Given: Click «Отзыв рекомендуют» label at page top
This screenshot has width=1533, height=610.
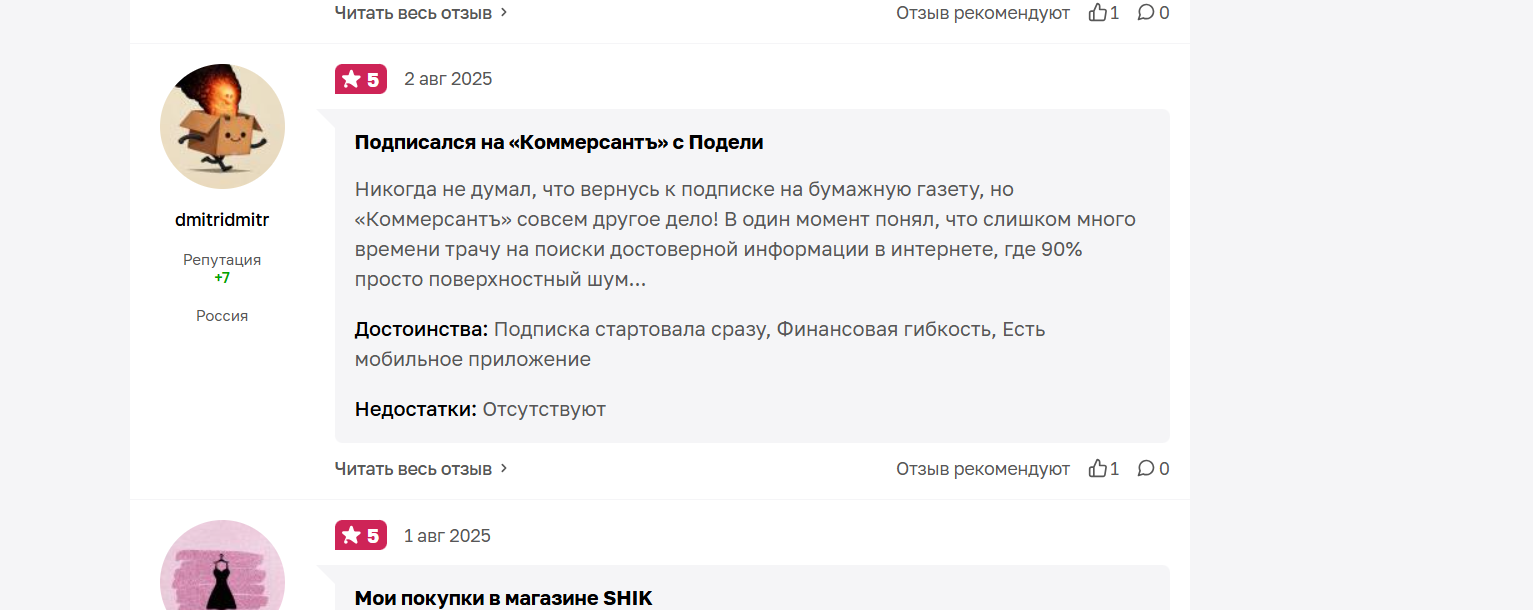Looking at the screenshot, I should point(983,13).
